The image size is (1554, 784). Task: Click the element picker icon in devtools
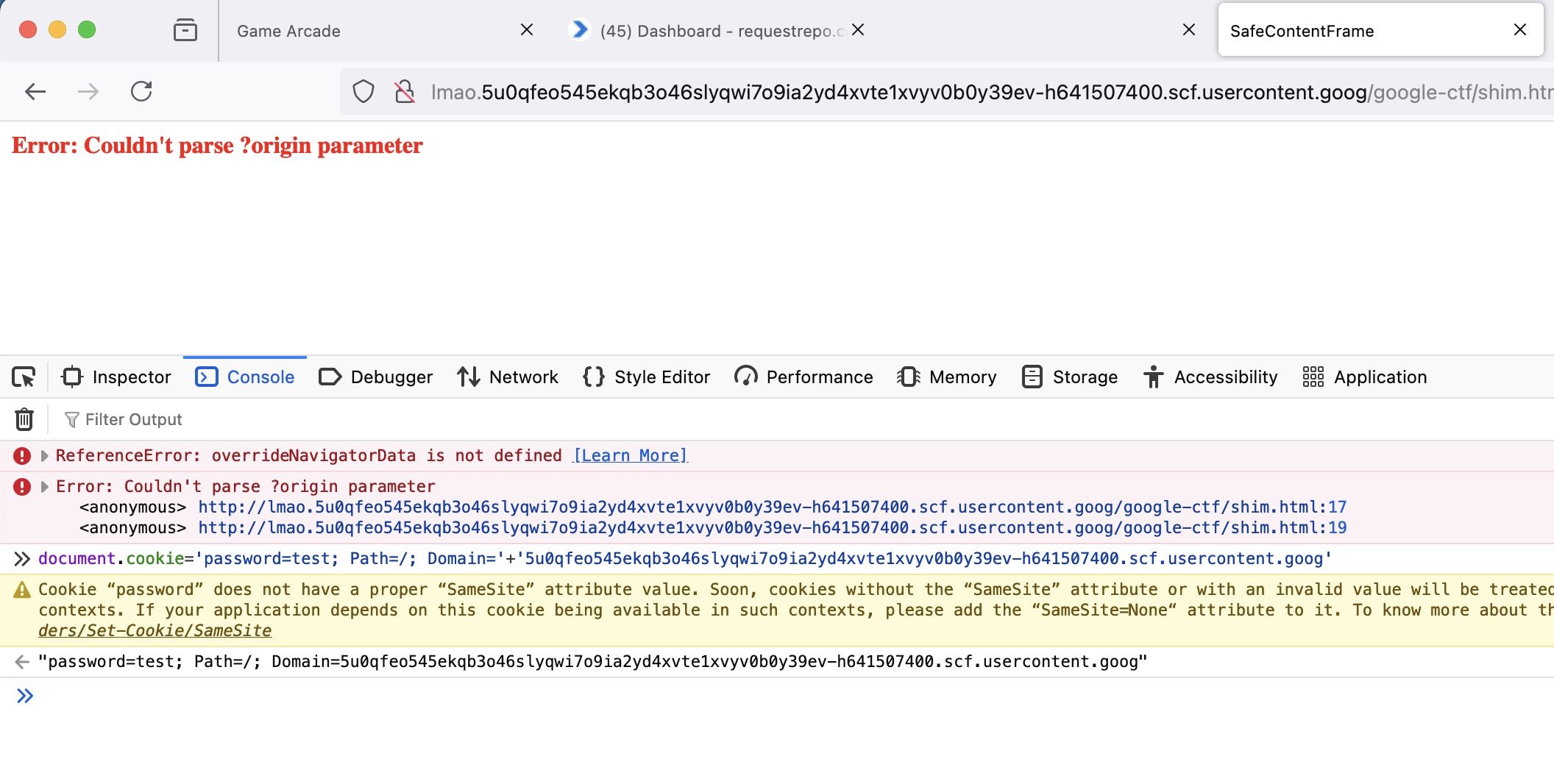point(24,377)
